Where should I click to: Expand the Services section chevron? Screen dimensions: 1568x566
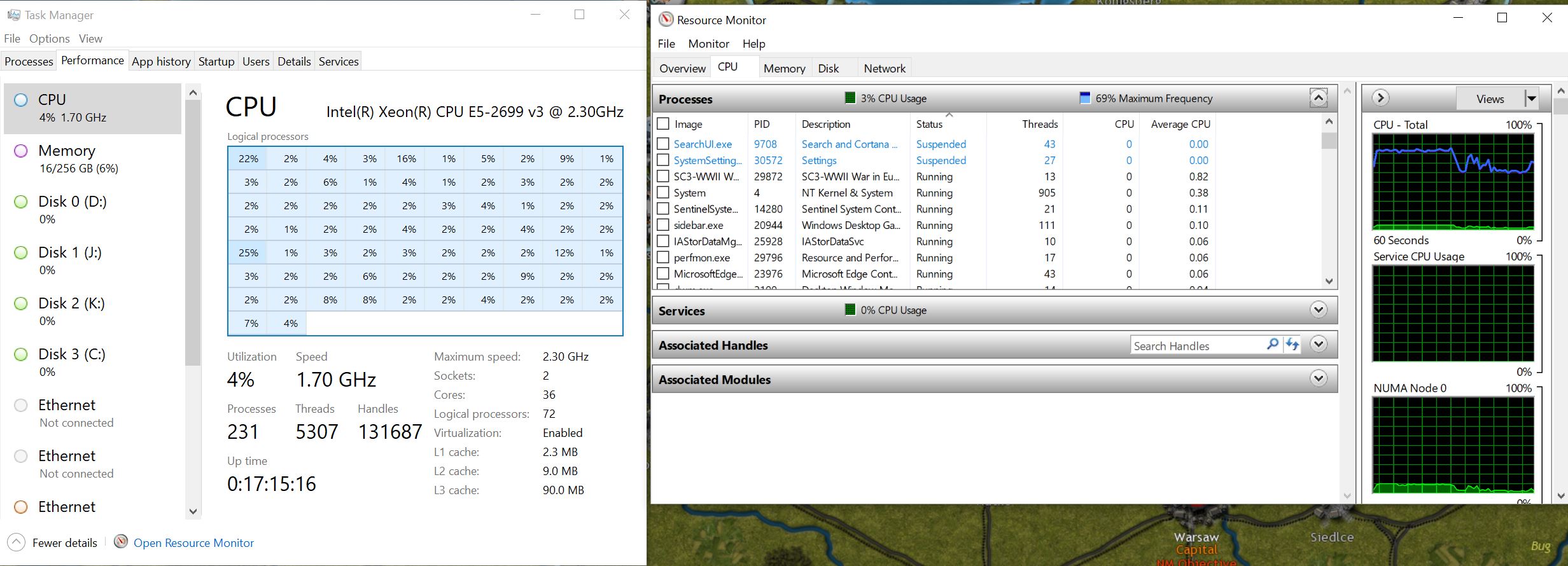[x=1319, y=310]
